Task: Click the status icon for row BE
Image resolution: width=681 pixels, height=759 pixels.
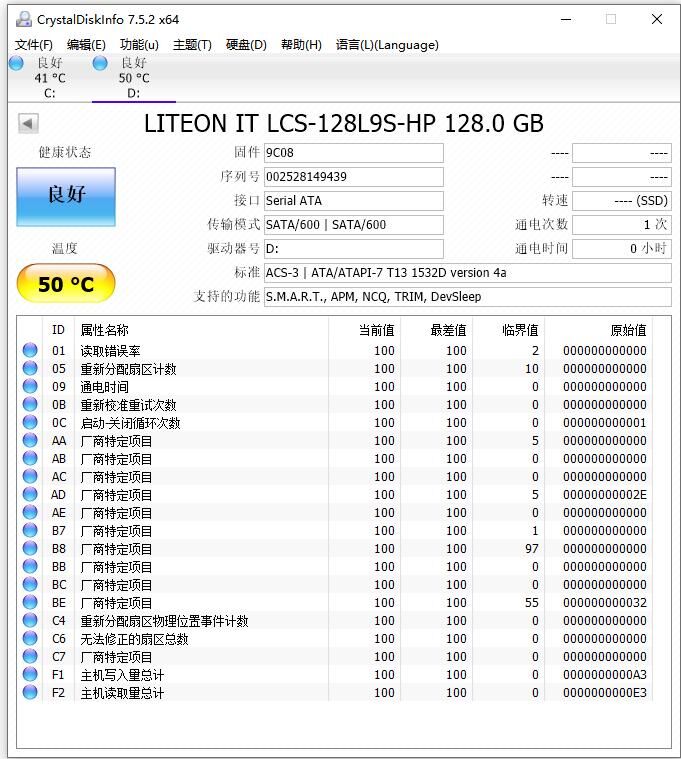Action: click(30, 602)
